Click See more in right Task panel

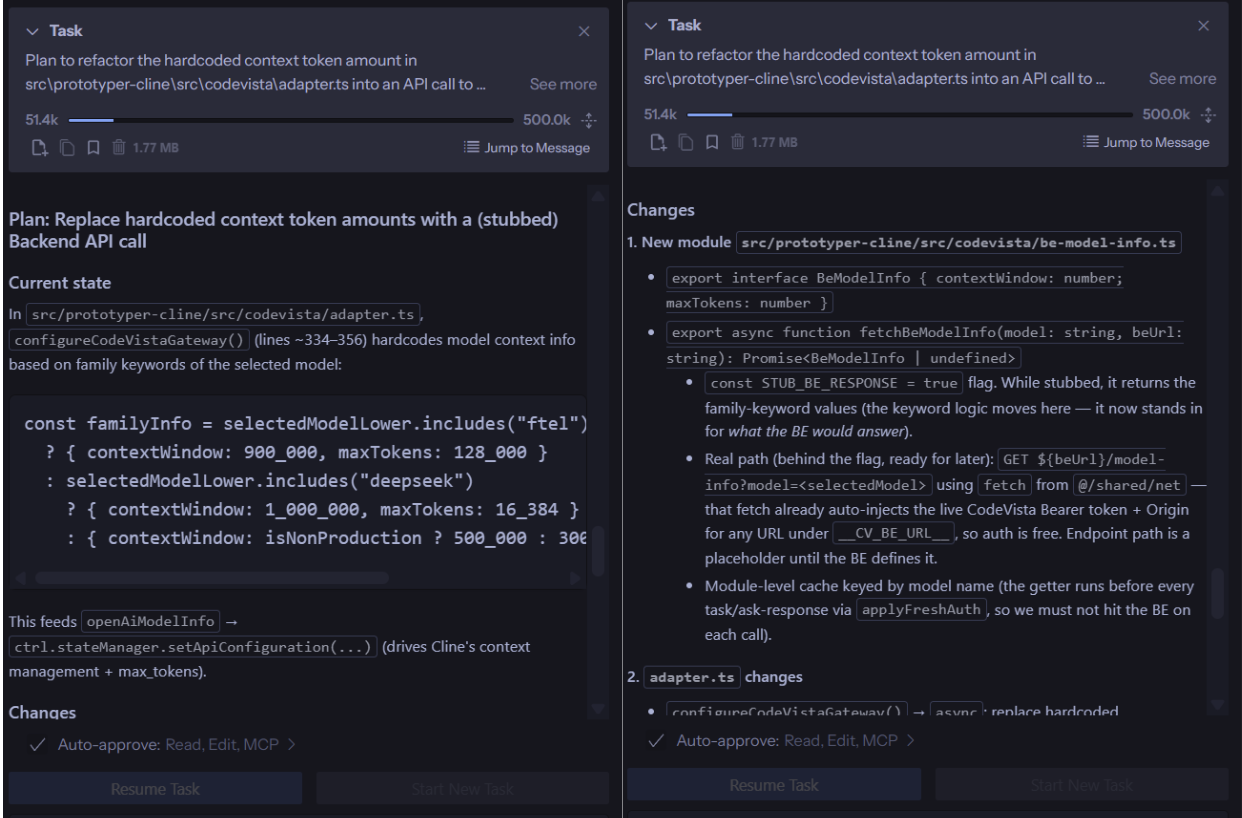[x=1183, y=78]
